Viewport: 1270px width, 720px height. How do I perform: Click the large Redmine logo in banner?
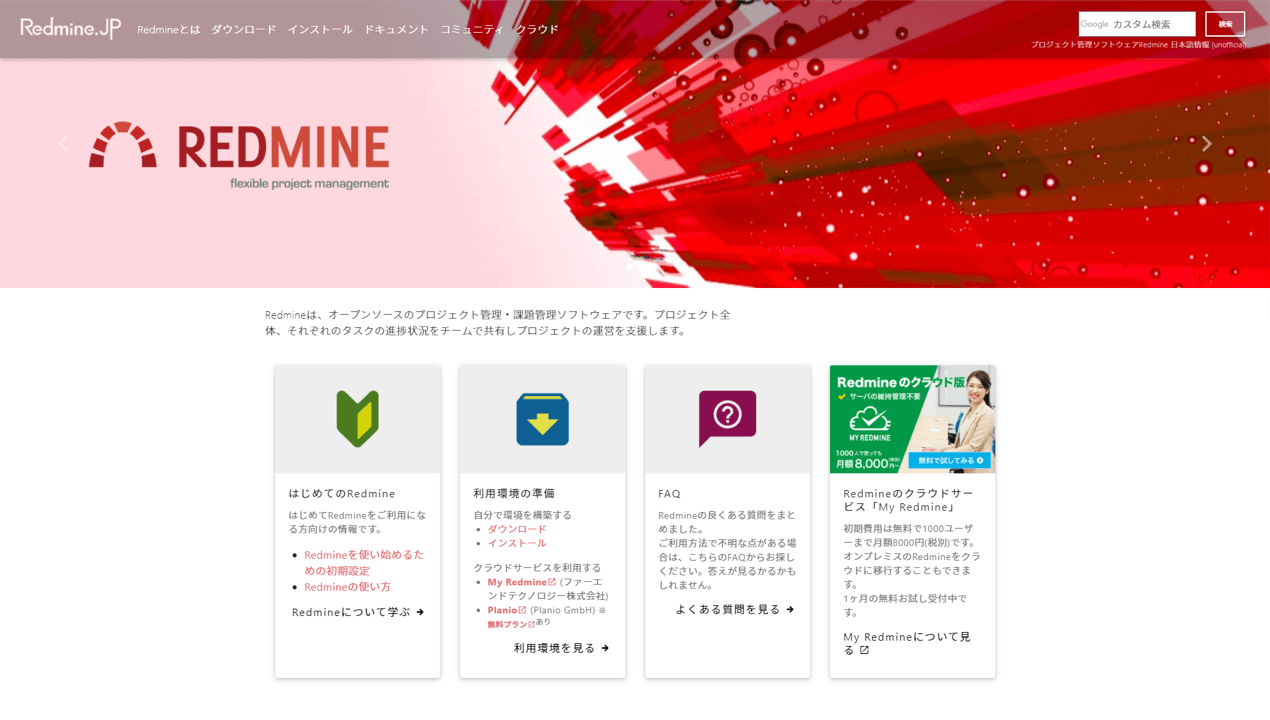(x=239, y=155)
